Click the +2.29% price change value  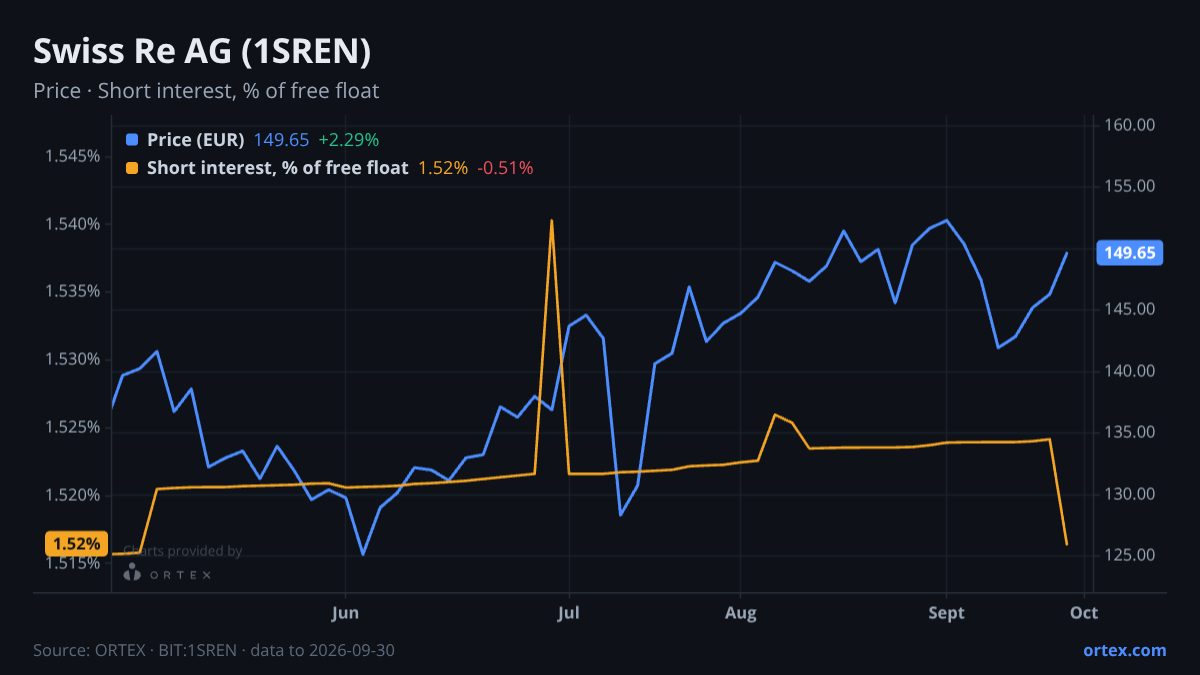pos(348,140)
